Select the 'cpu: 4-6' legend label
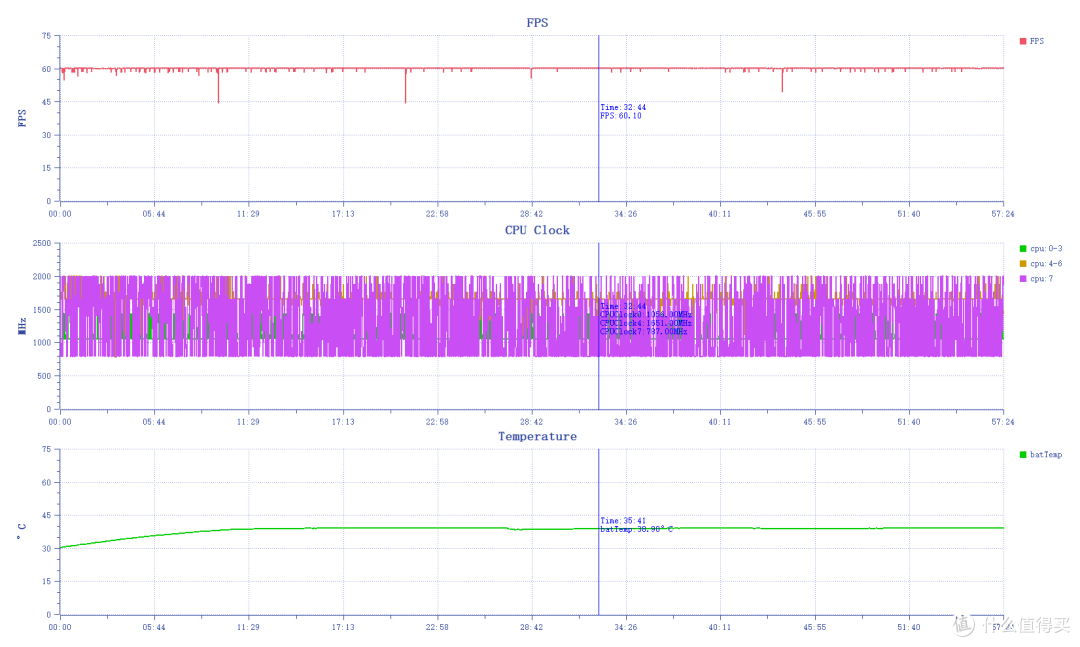Screen dimensions: 1080x647 tap(1046, 264)
